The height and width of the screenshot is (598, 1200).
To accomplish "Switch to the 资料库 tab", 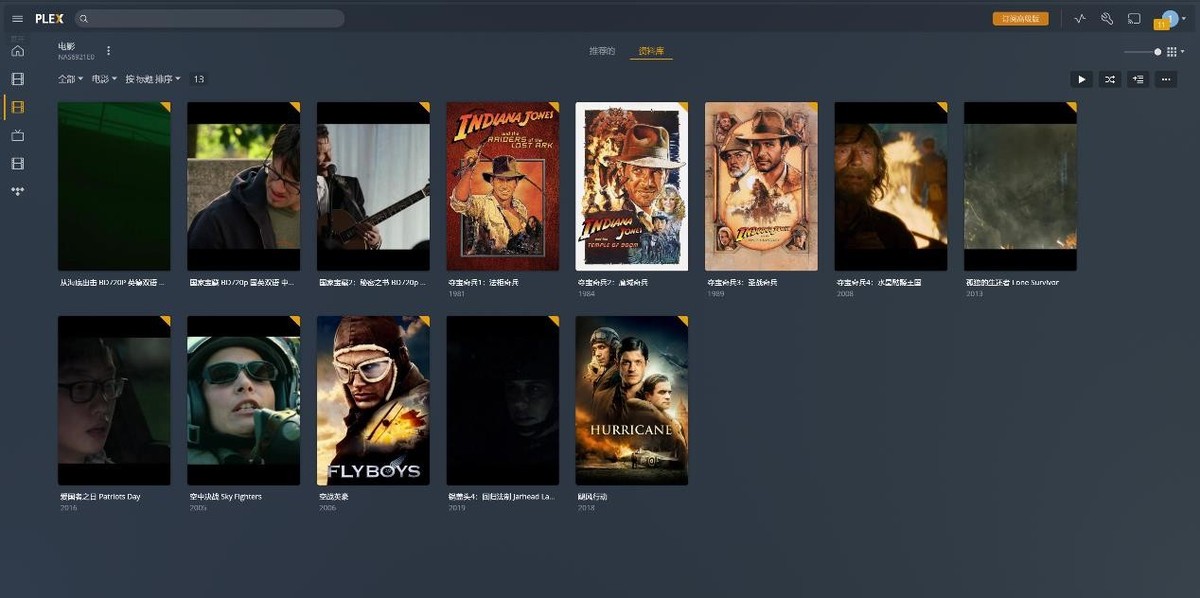I will pos(651,51).
